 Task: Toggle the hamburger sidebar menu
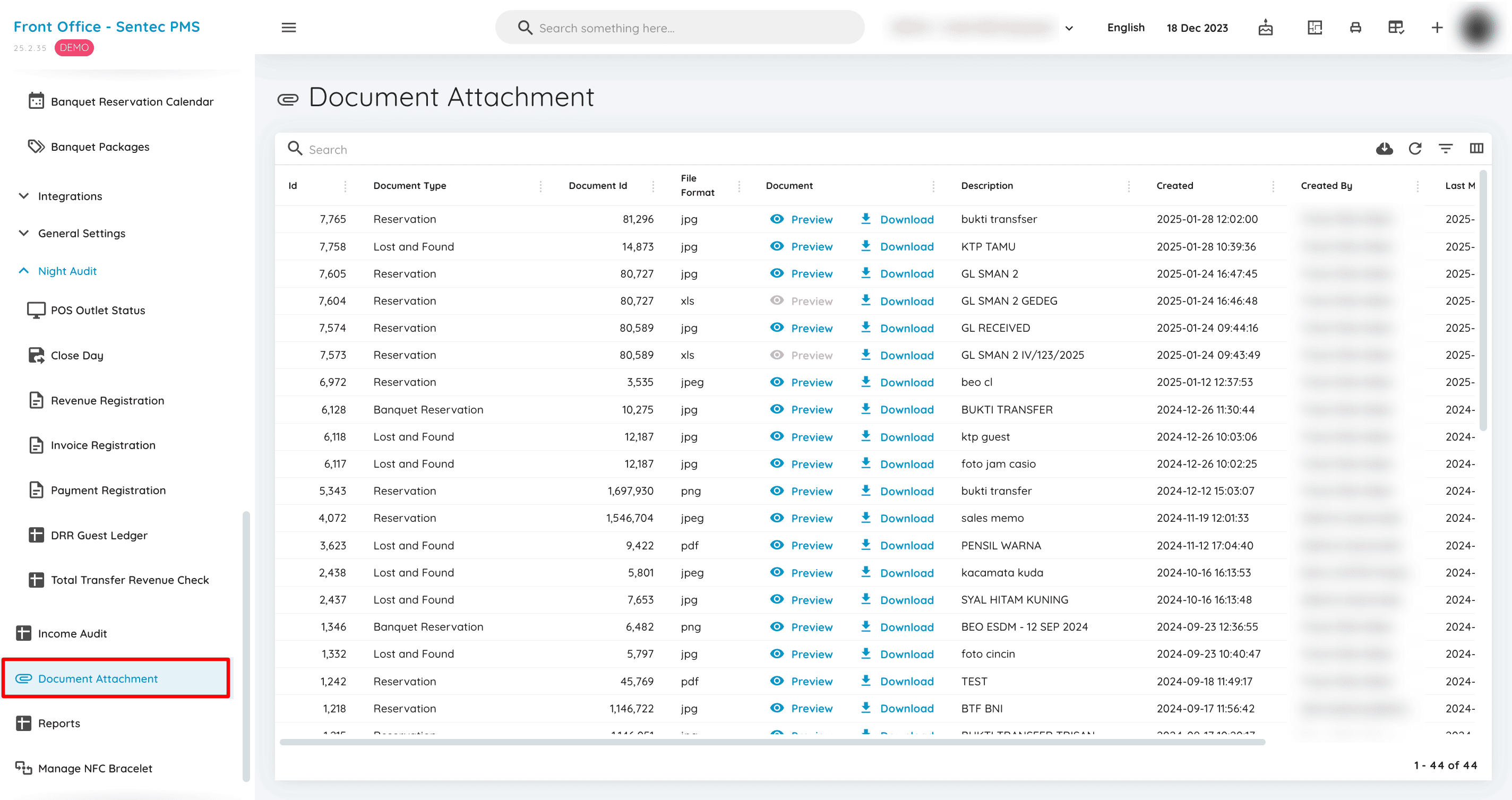point(289,28)
